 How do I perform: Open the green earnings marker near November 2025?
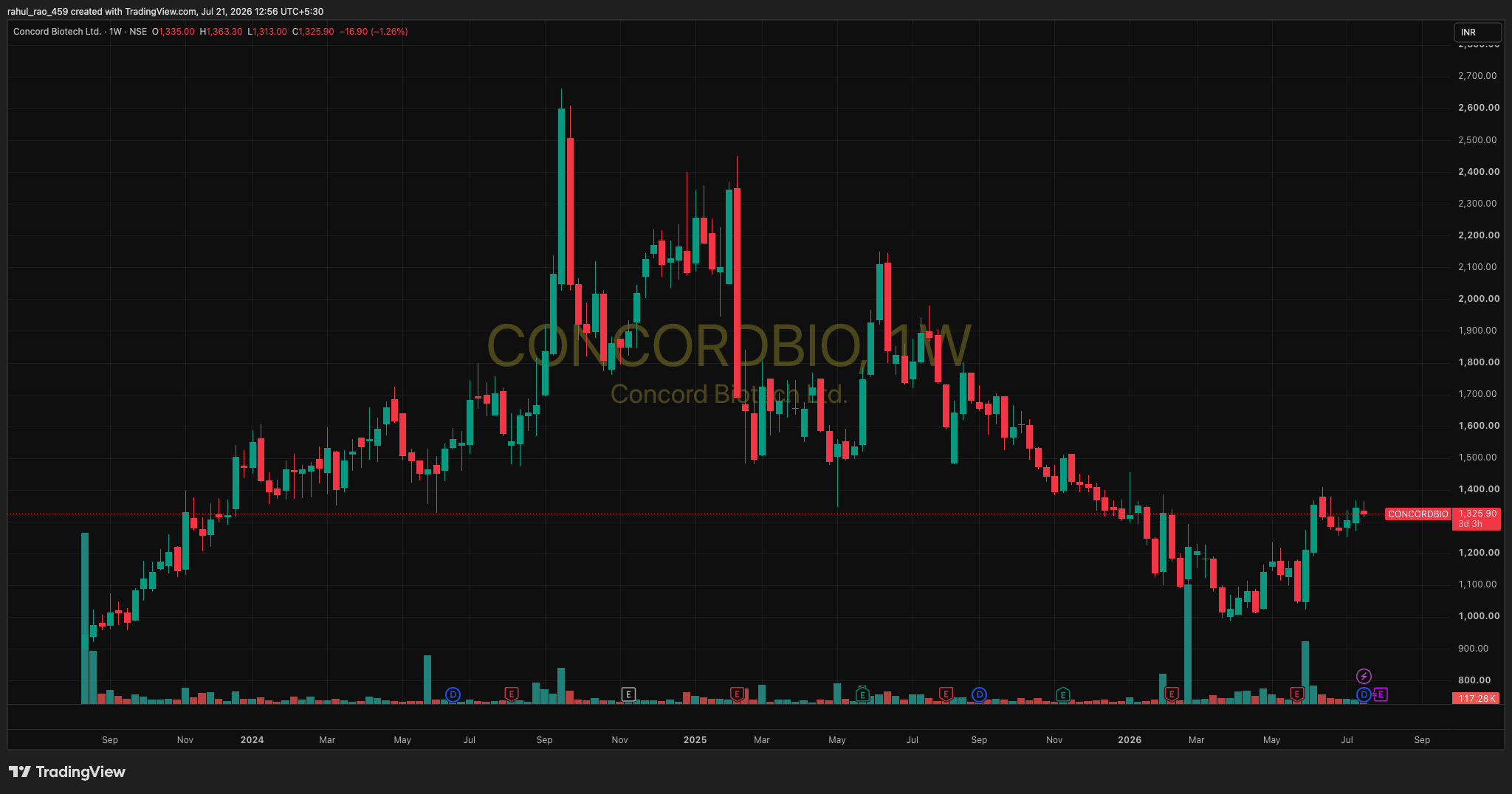point(1063,694)
